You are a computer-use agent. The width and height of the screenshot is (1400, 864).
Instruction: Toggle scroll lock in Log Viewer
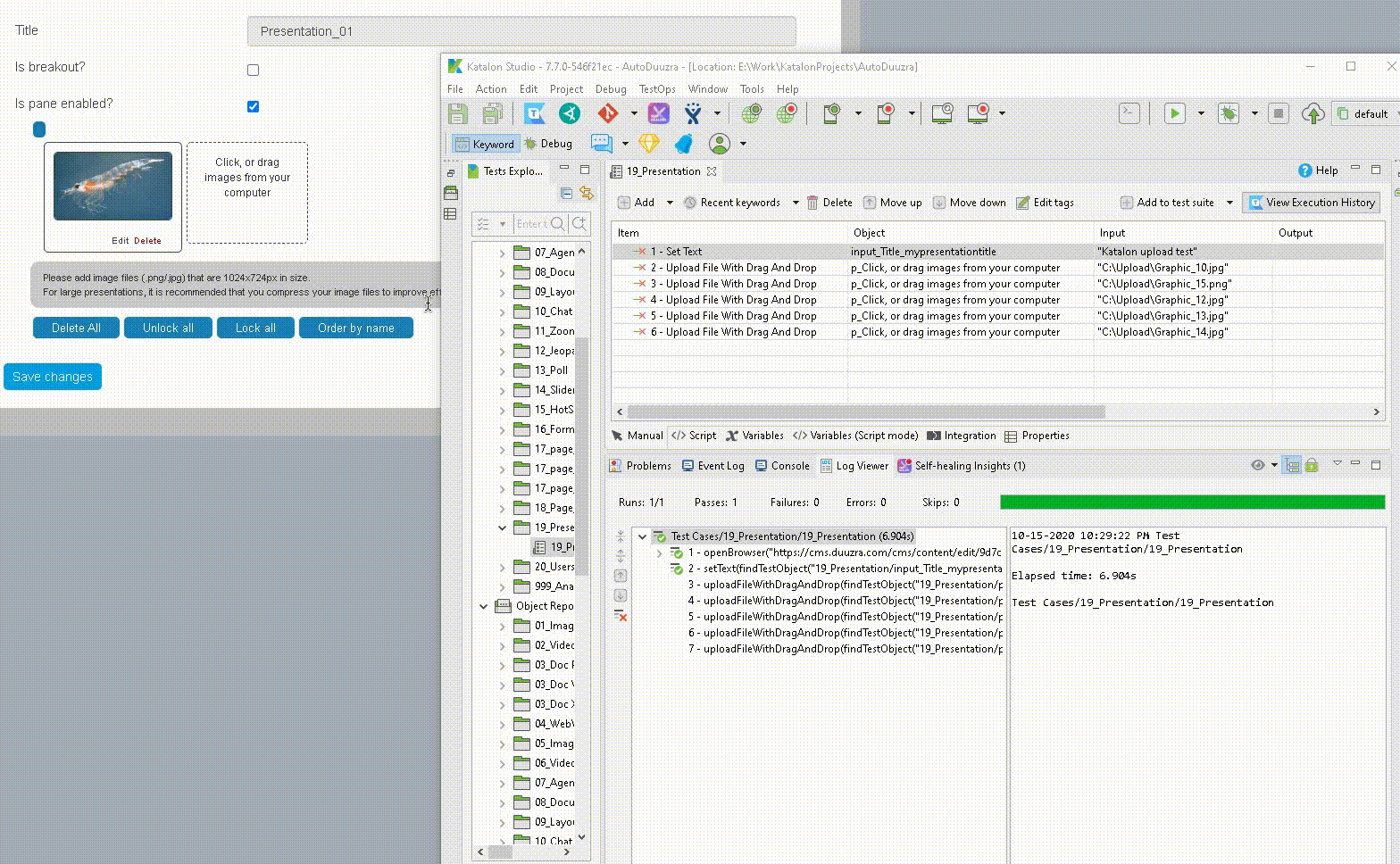[x=1312, y=465]
